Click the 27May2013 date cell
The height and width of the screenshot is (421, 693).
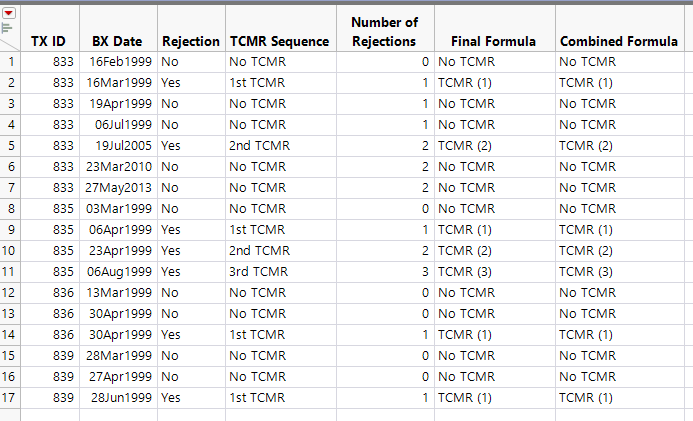point(116,187)
